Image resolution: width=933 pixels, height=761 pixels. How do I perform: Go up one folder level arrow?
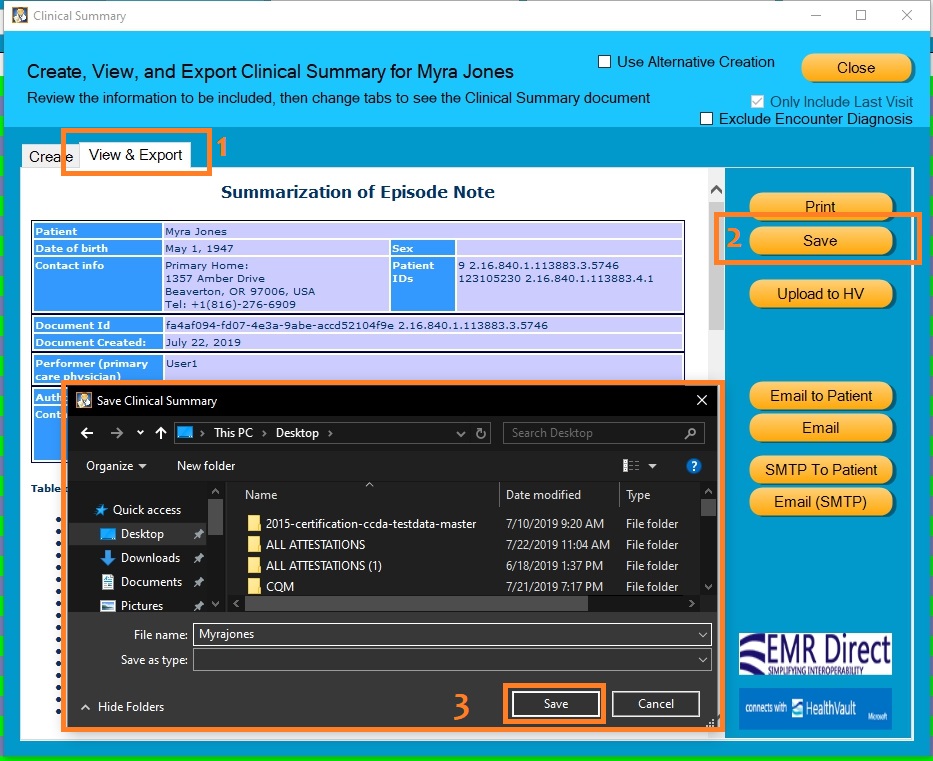pos(161,433)
